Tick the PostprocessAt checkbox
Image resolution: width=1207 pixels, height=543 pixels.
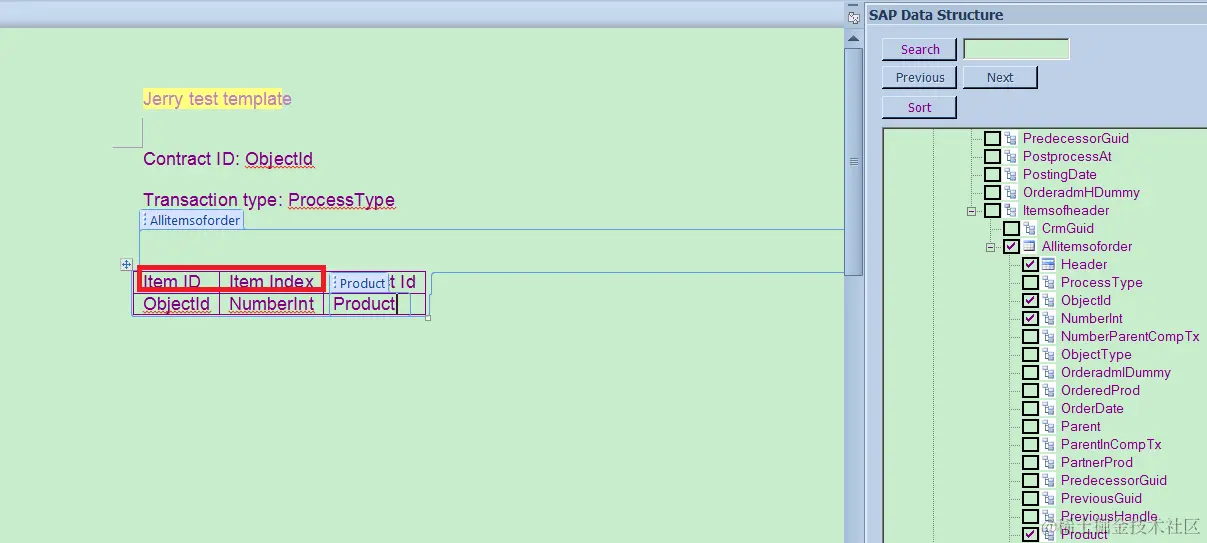(x=992, y=156)
